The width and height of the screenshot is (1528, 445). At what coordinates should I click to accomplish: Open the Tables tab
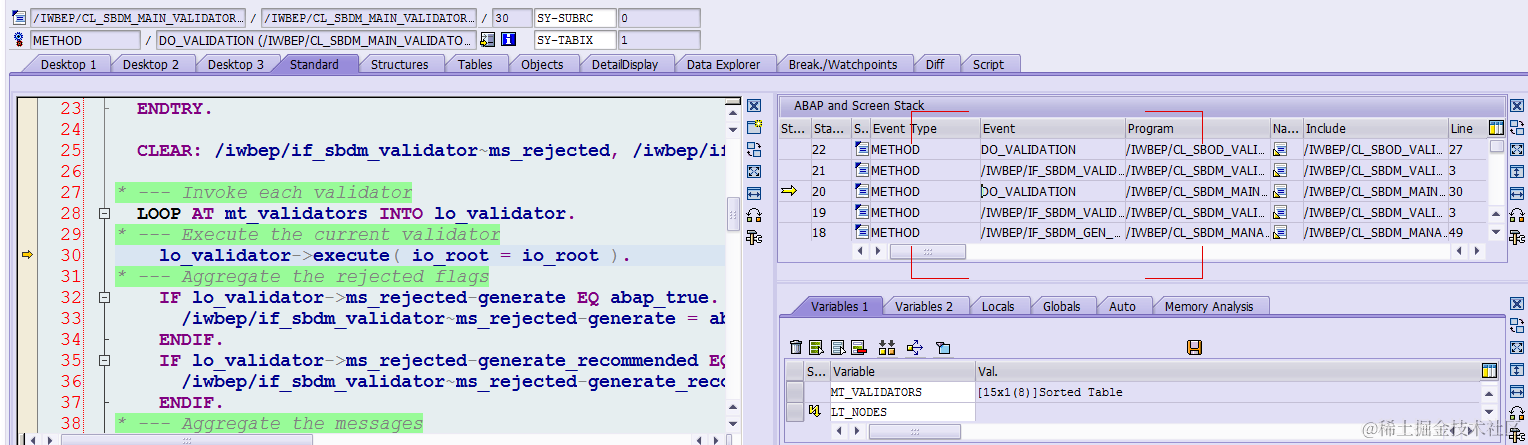click(x=475, y=64)
